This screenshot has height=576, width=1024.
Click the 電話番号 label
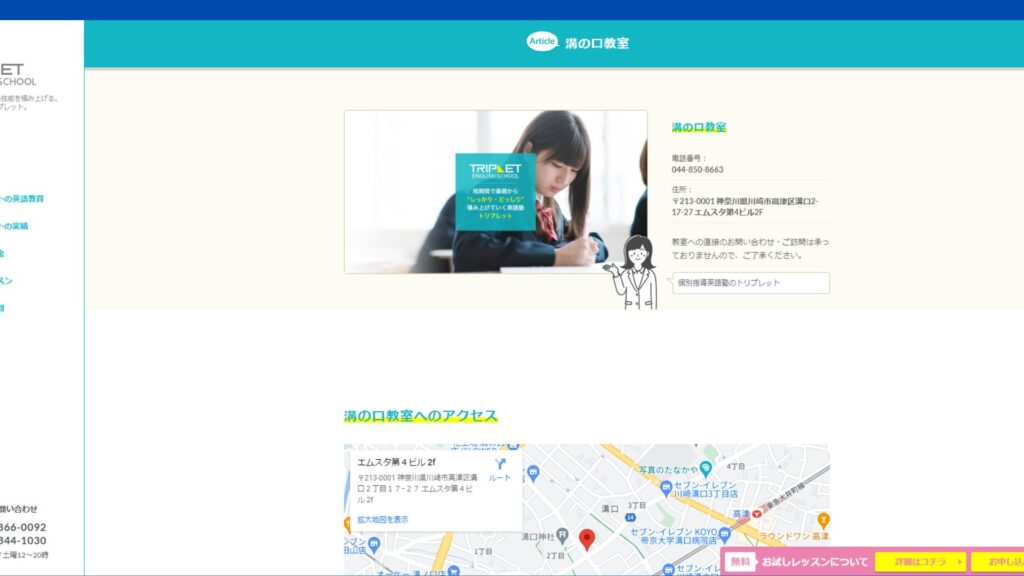click(x=688, y=158)
